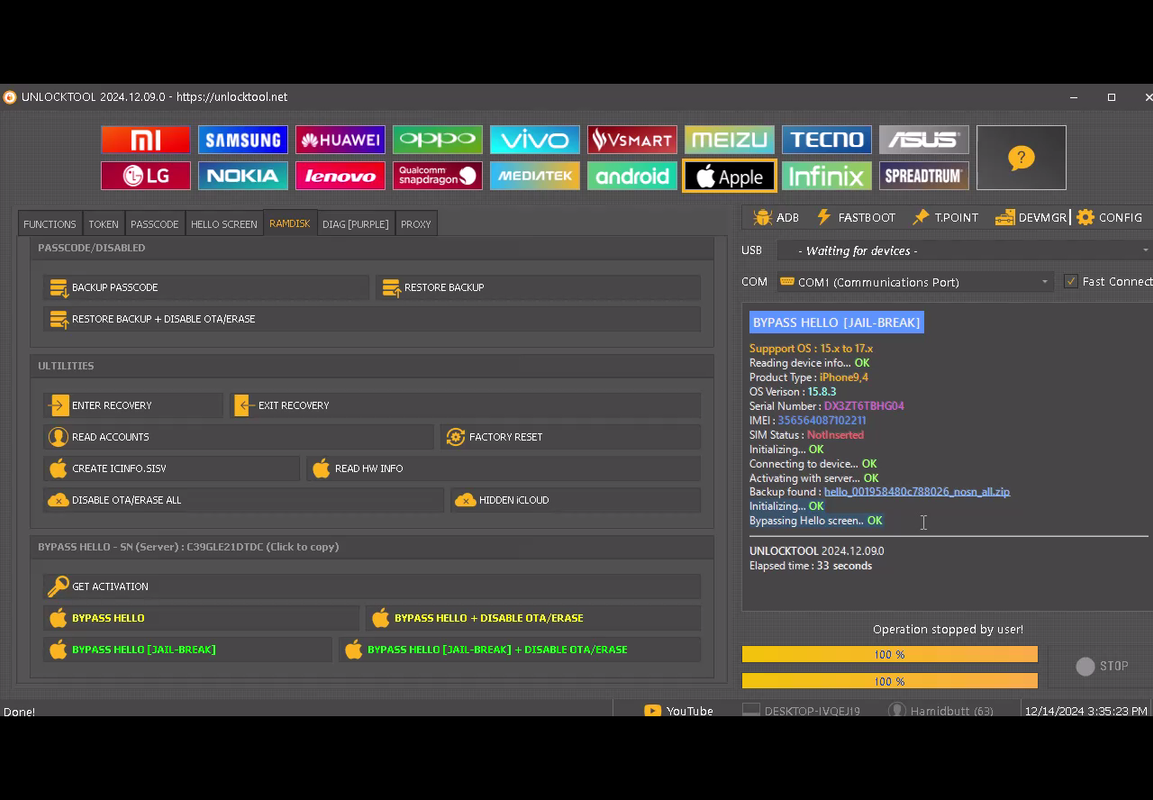Click the READ ACCOUNTS button

tap(238, 437)
